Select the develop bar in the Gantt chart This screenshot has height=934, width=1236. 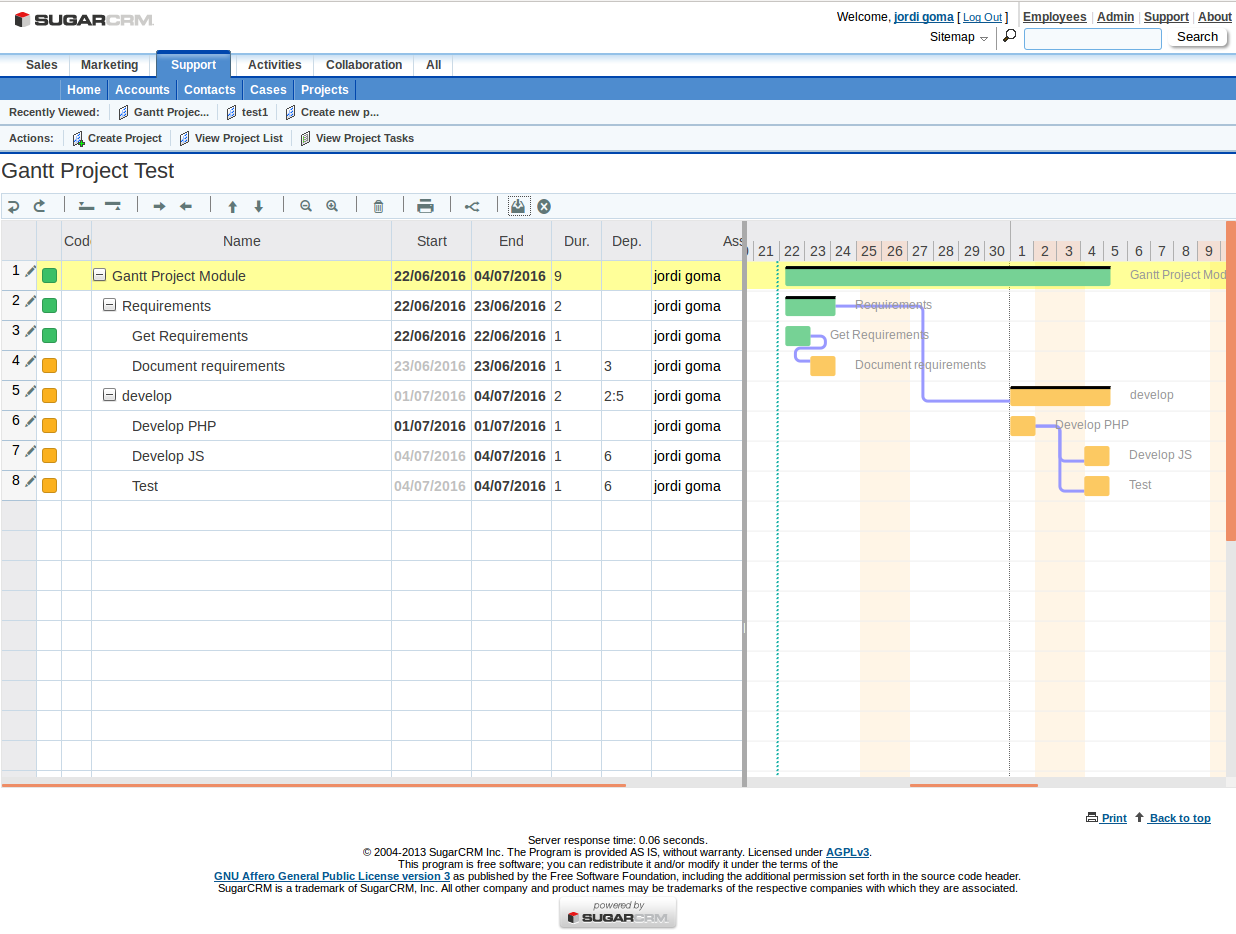pyautogui.click(x=1060, y=396)
